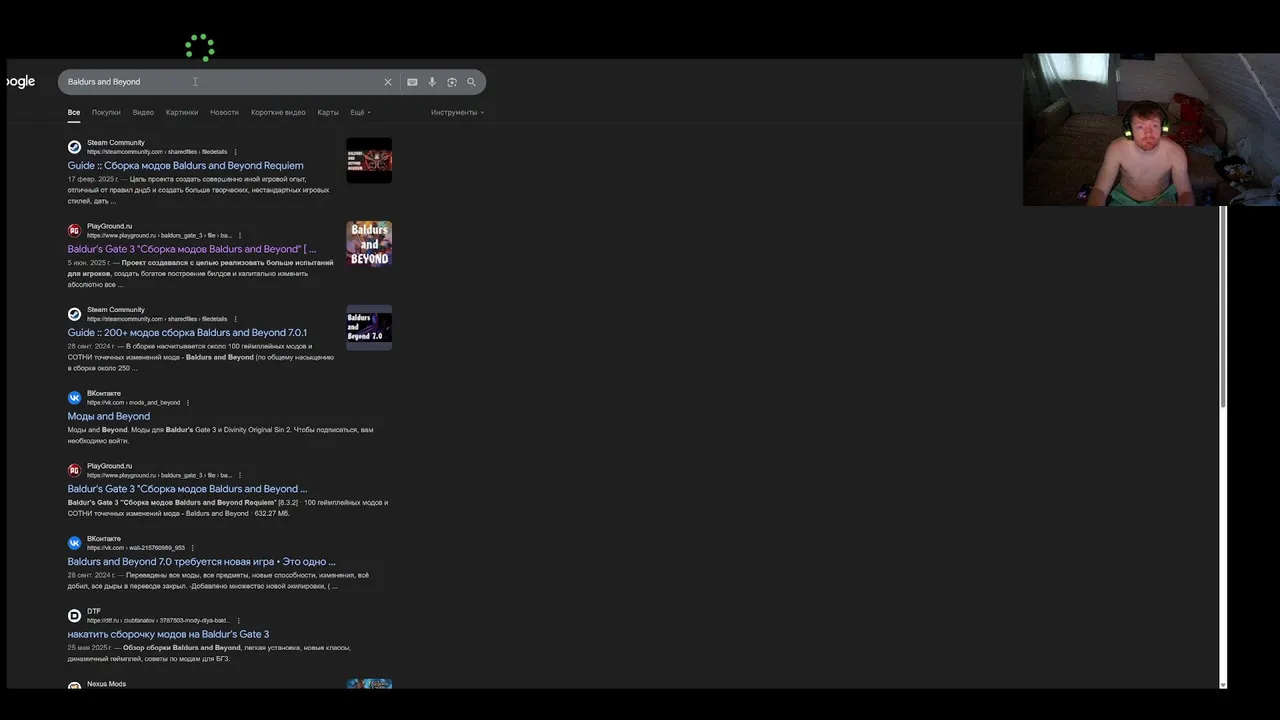Click the DTF favicon of накатить сборочку result
This screenshot has height=720, width=1280.
[74, 616]
